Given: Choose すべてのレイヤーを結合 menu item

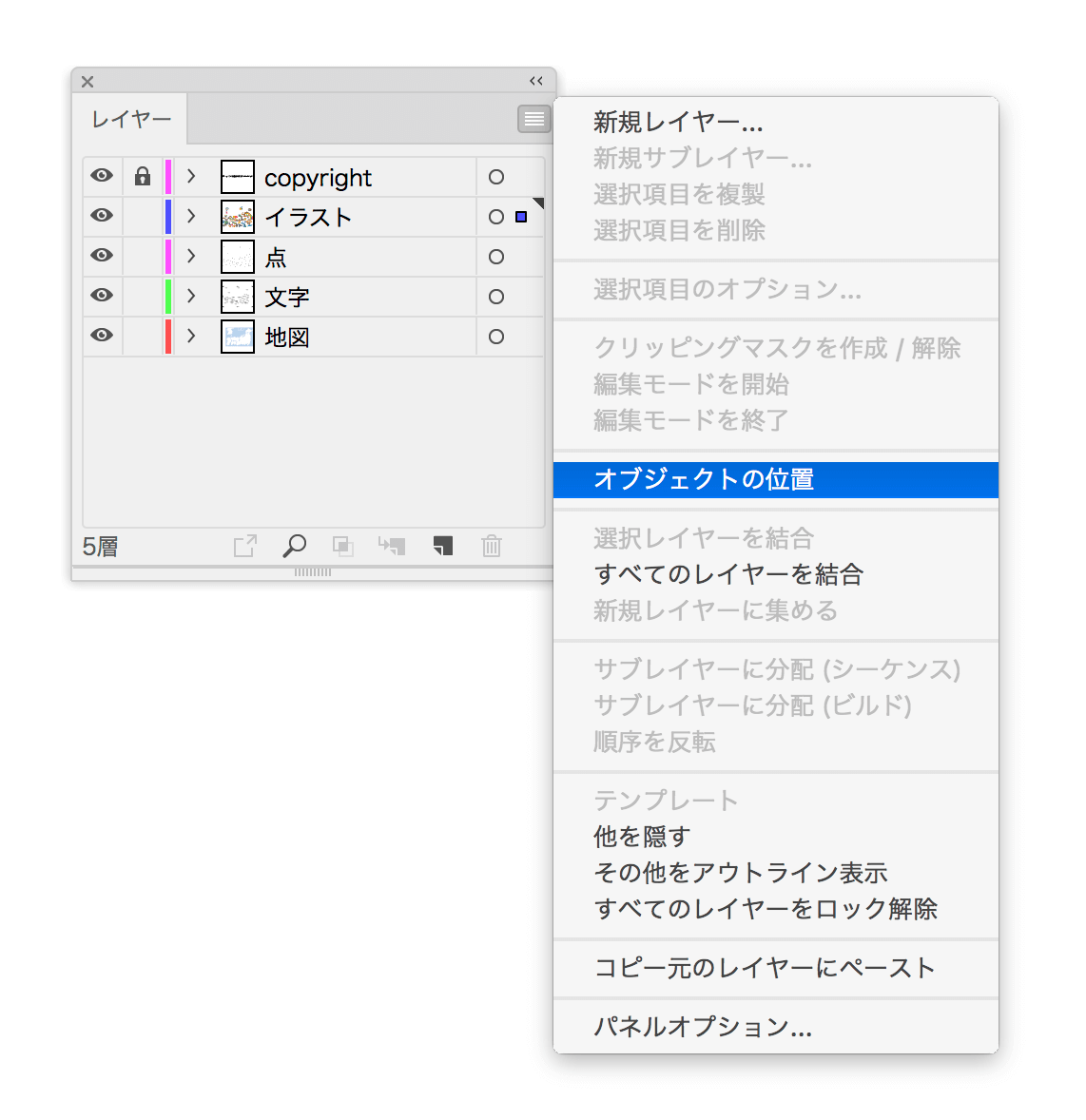Looking at the screenshot, I should (x=775, y=574).
